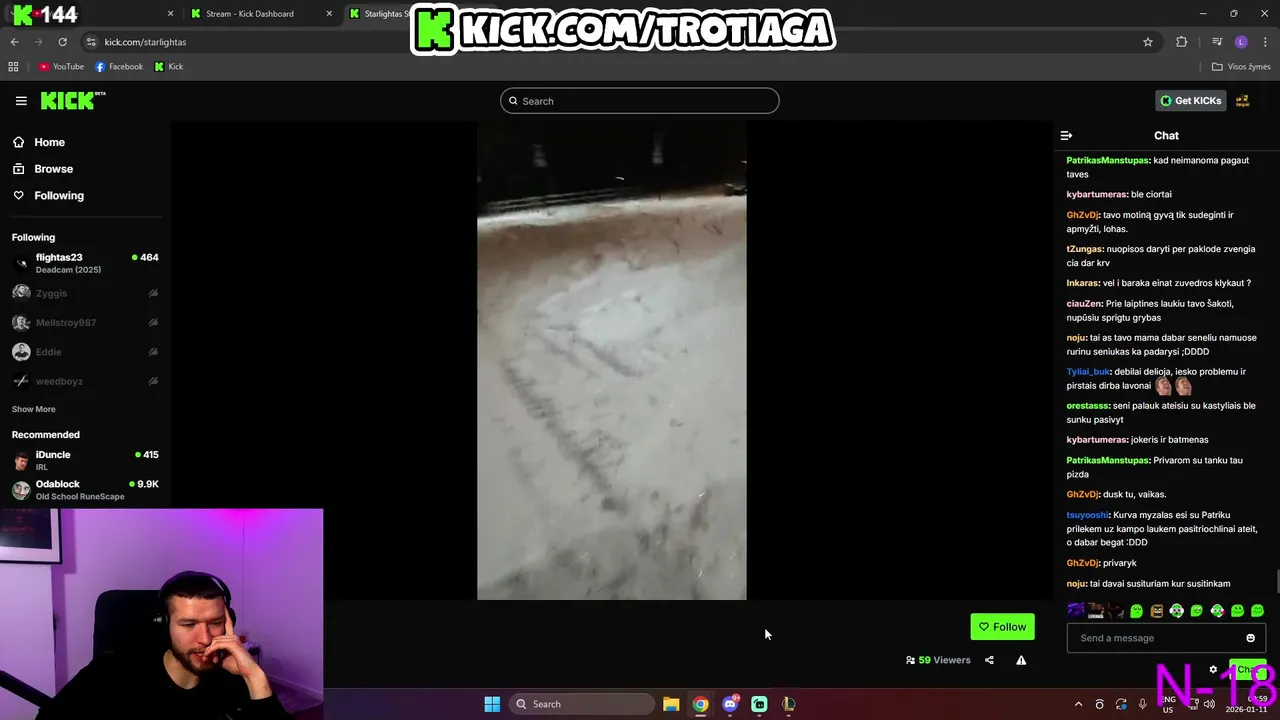The height and width of the screenshot is (720, 1280).
Task: Click the Get KICKs button
Action: (1191, 101)
